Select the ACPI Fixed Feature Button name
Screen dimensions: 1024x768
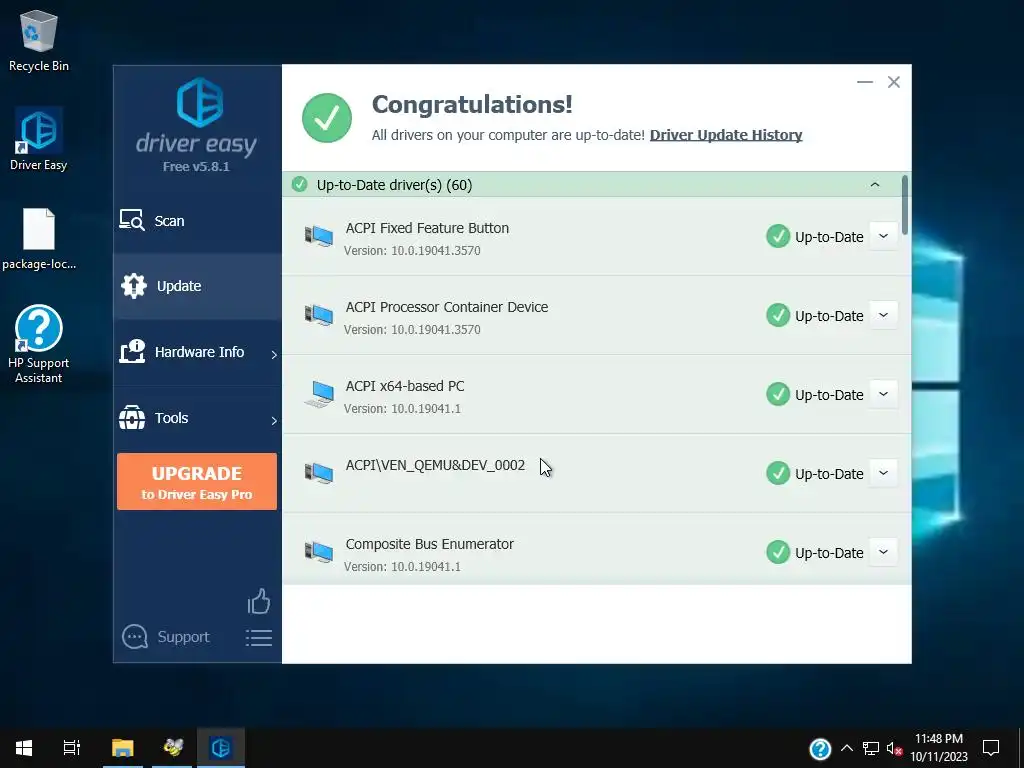[x=427, y=228]
